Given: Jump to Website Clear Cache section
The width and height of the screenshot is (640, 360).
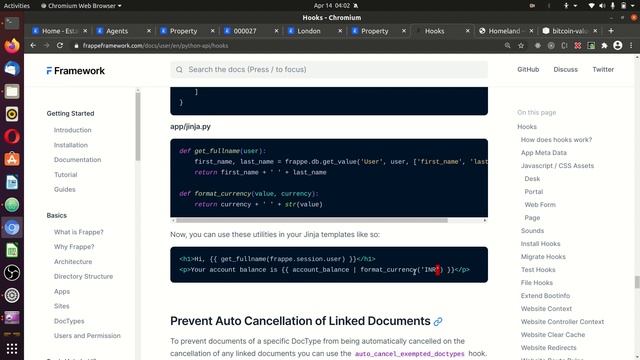Looking at the screenshot, I should [553, 335].
